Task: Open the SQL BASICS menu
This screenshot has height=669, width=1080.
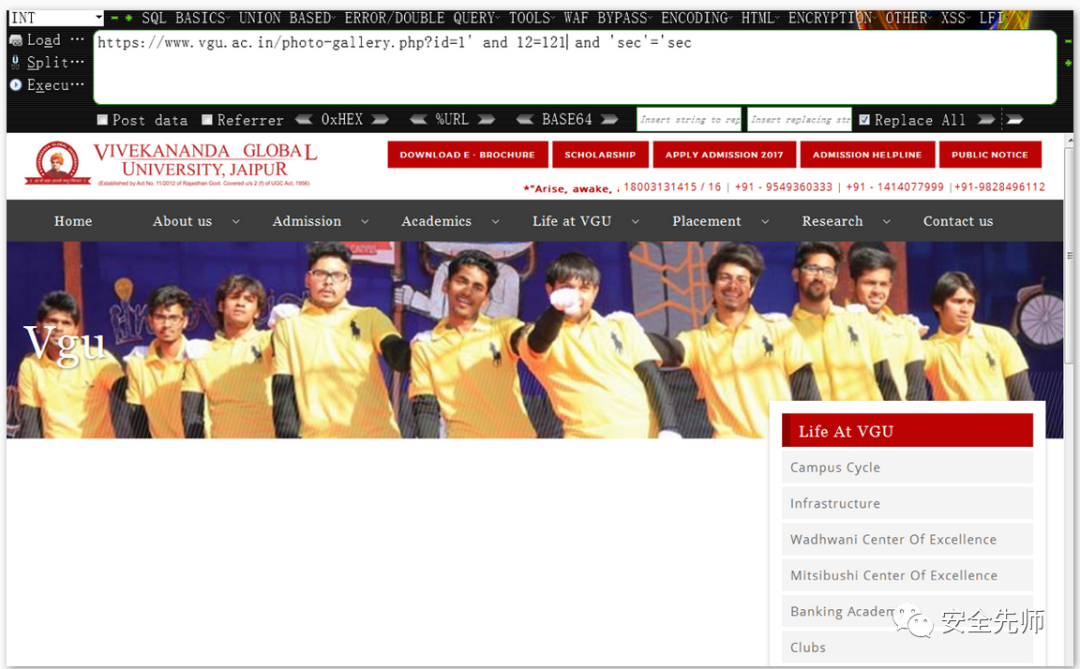Action: click(x=185, y=18)
